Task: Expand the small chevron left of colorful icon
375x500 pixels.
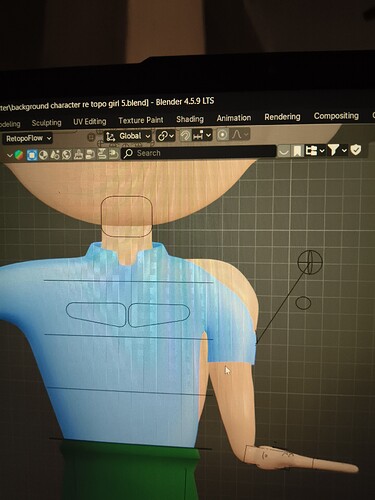Action: click(10, 156)
